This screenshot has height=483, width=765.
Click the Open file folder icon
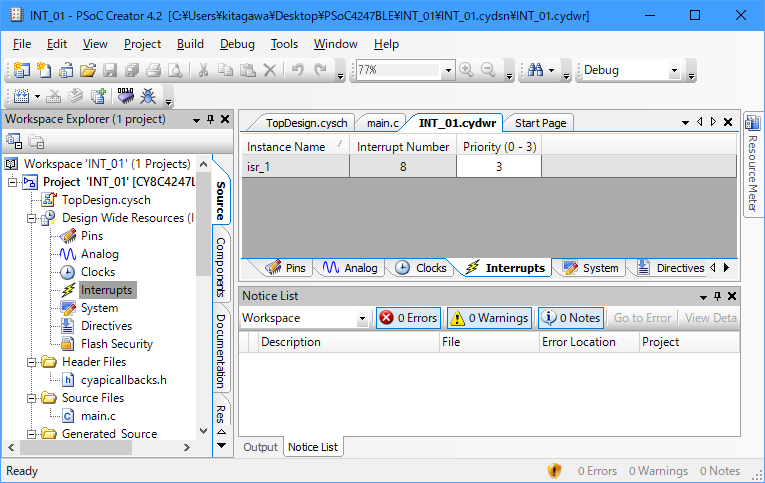tap(87, 70)
